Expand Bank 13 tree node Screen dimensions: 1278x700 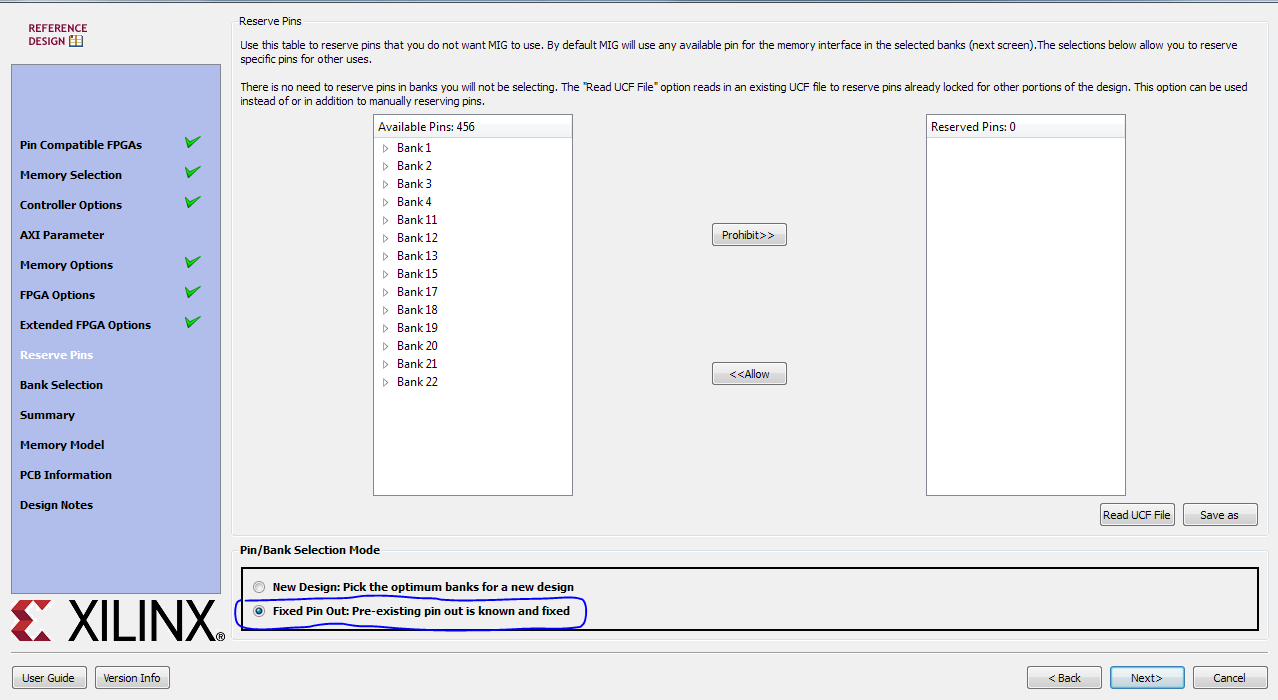coord(386,256)
